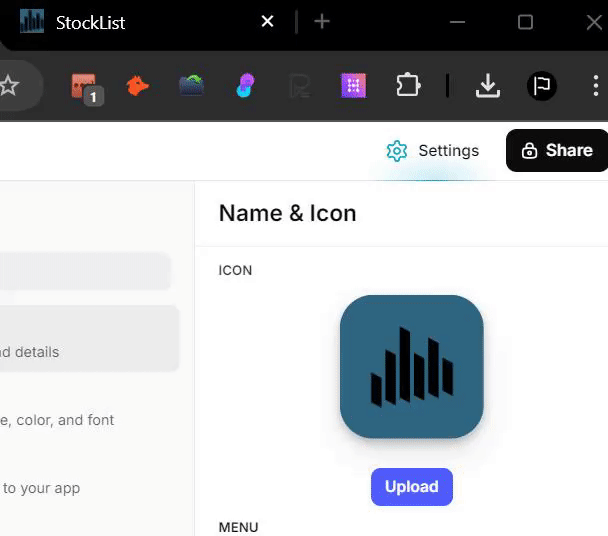Click the purple grid extension icon
Screen dimensions: 608x536
coord(353,85)
